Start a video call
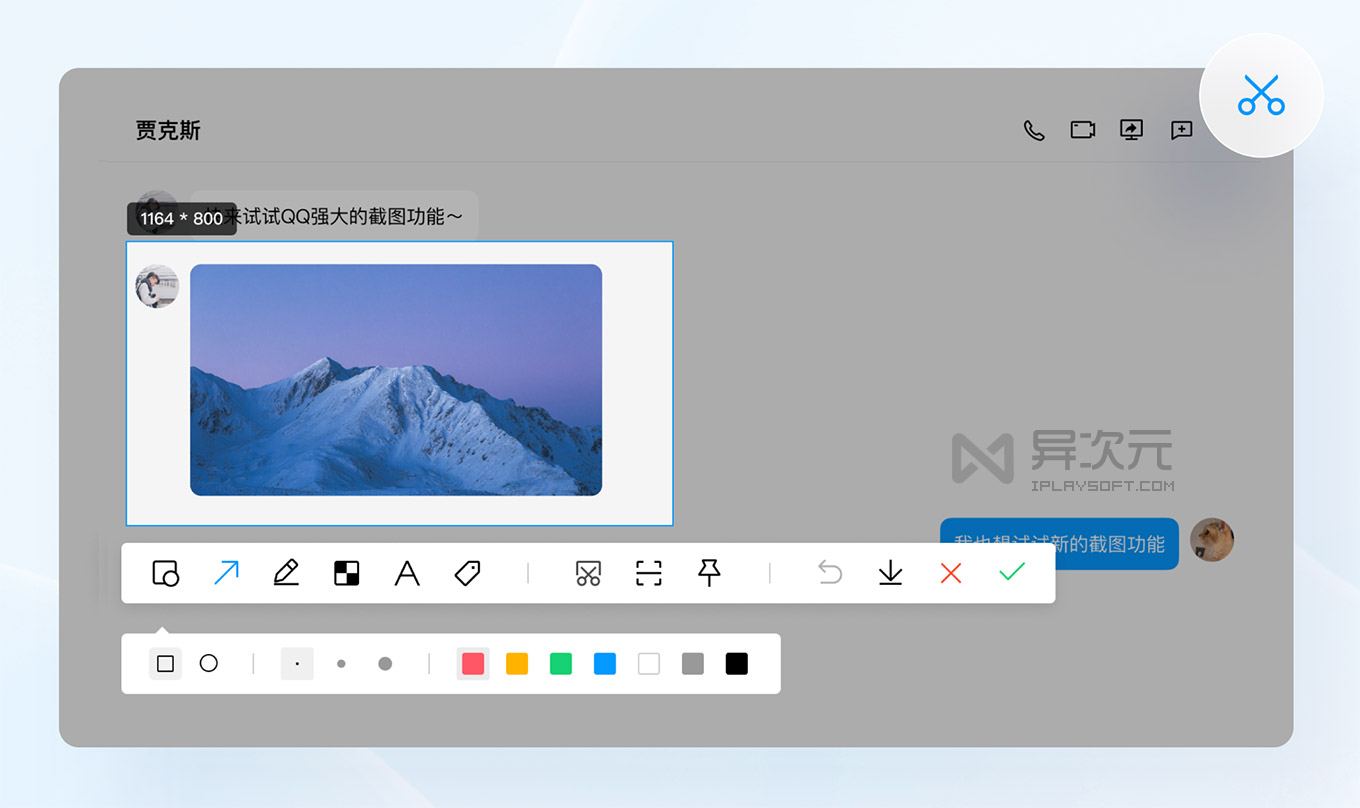 pyautogui.click(x=1083, y=130)
